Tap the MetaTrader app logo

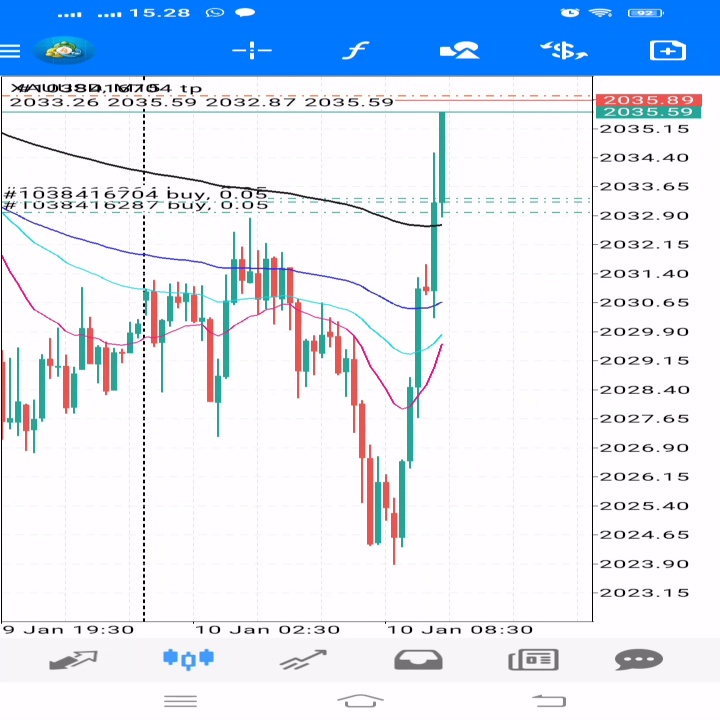click(65, 50)
